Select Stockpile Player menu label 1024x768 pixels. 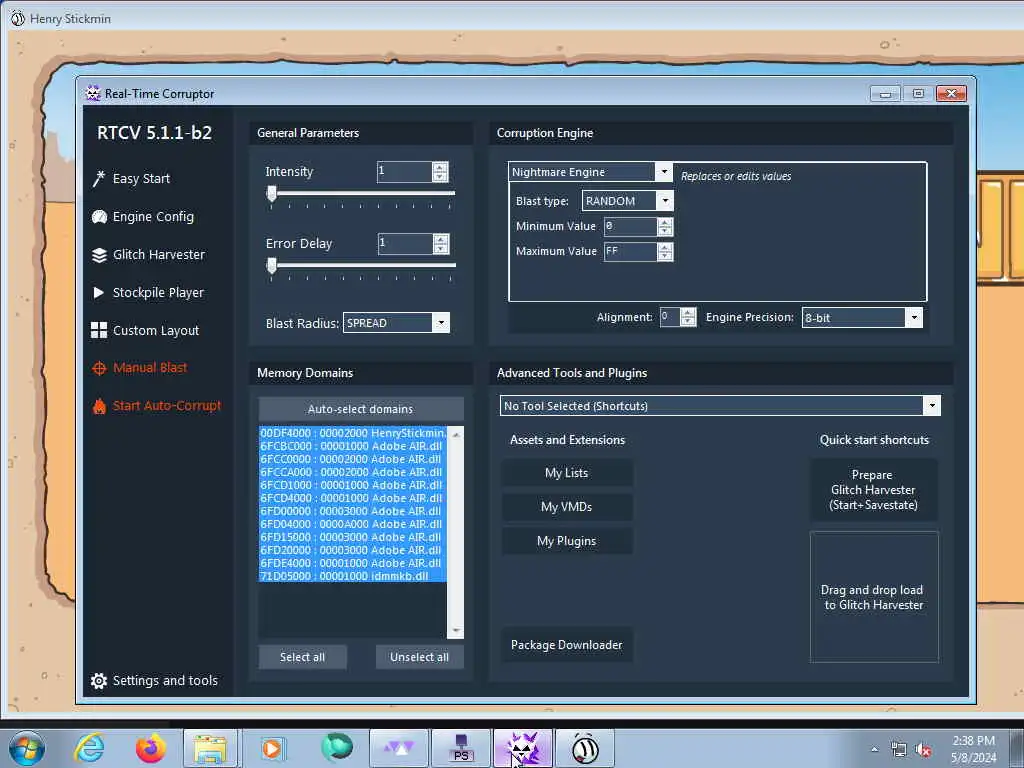click(158, 293)
